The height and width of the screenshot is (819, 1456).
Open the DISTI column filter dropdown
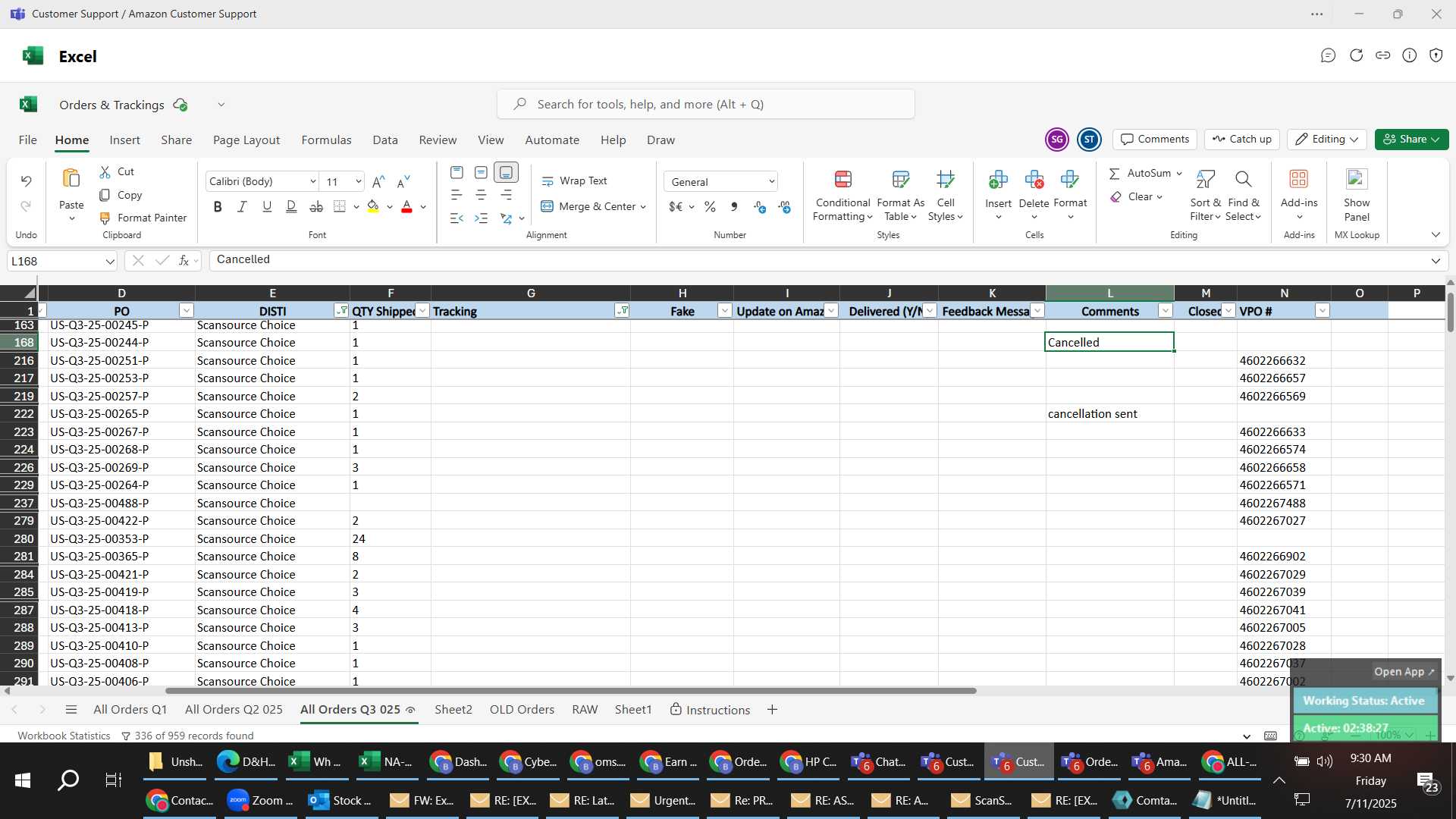tap(341, 311)
